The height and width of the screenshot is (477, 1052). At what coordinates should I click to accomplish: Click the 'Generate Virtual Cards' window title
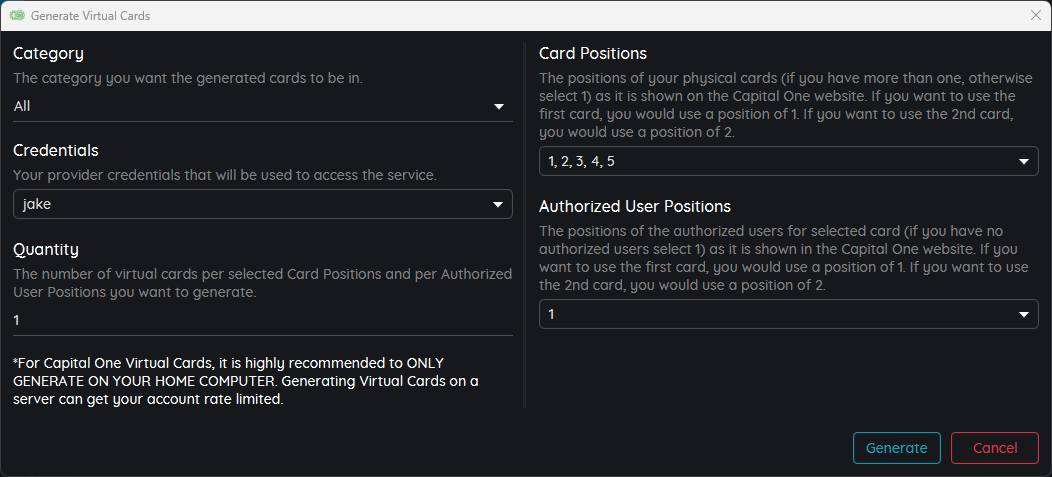(x=91, y=16)
